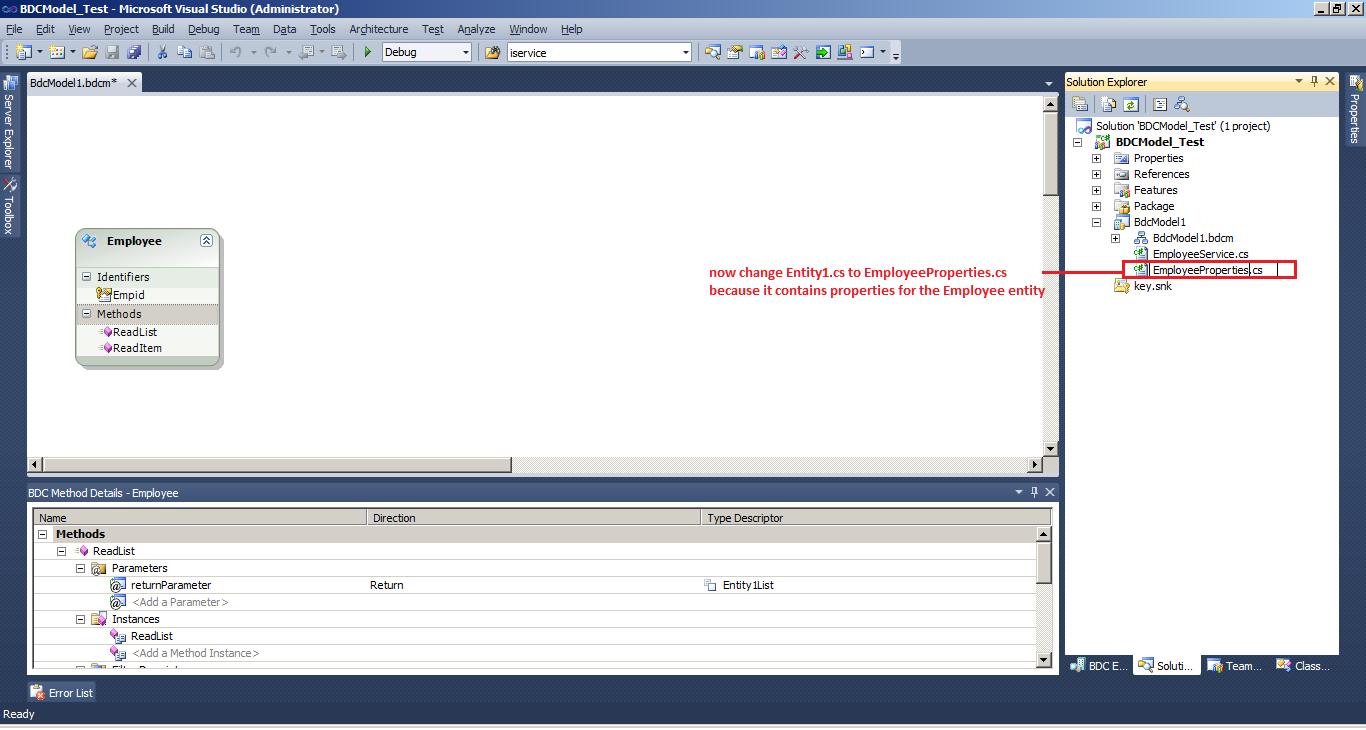Open the File menu

(14, 29)
